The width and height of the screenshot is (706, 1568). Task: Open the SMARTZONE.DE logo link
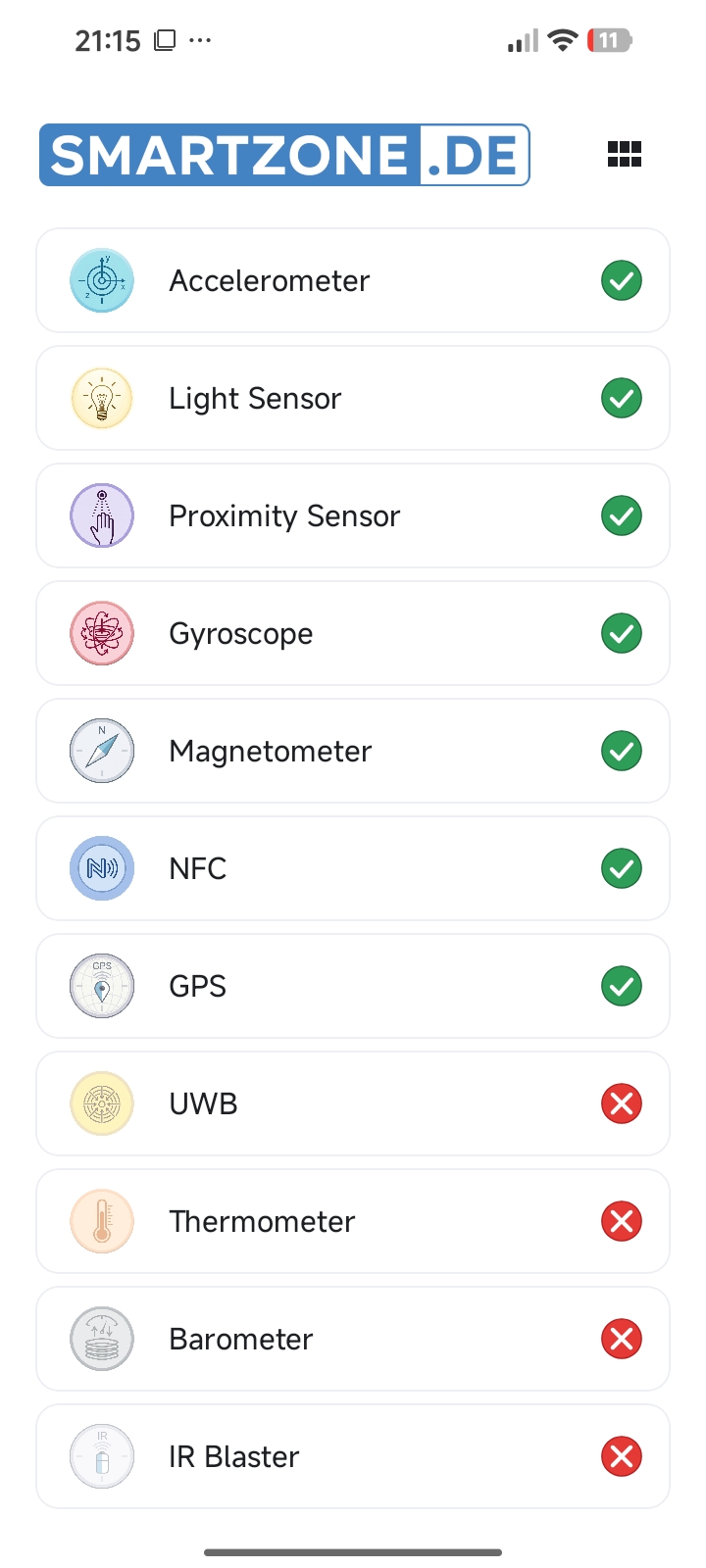point(284,155)
